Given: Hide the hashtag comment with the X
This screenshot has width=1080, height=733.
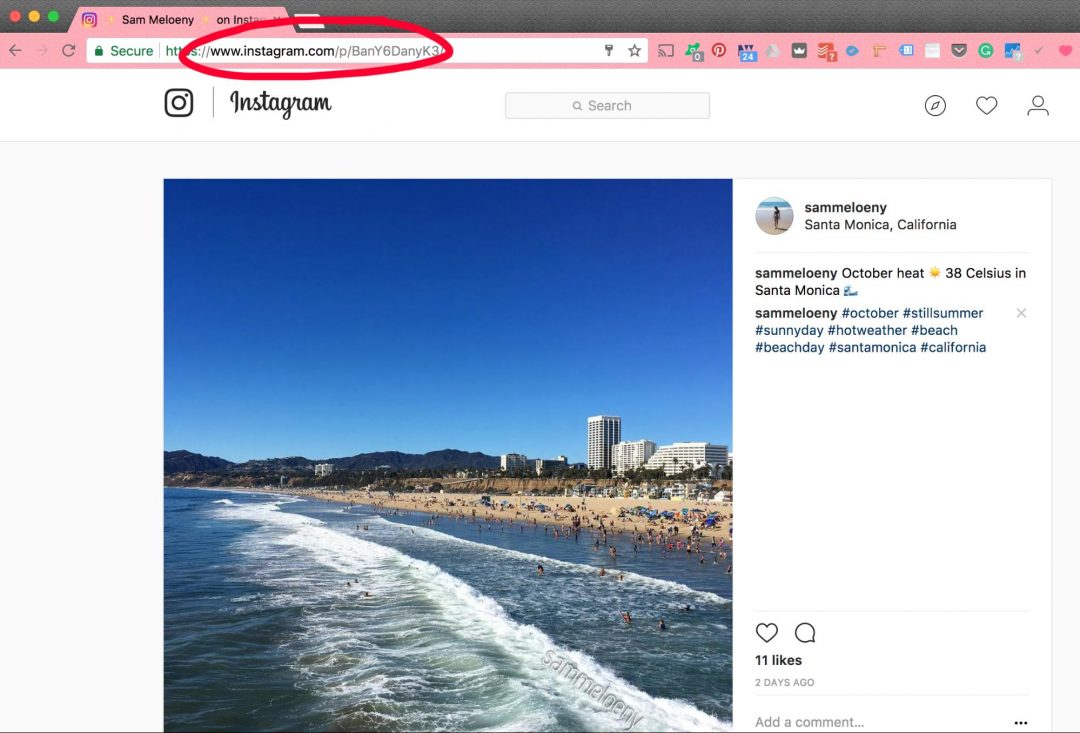Looking at the screenshot, I should click(x=1021, y=313).
